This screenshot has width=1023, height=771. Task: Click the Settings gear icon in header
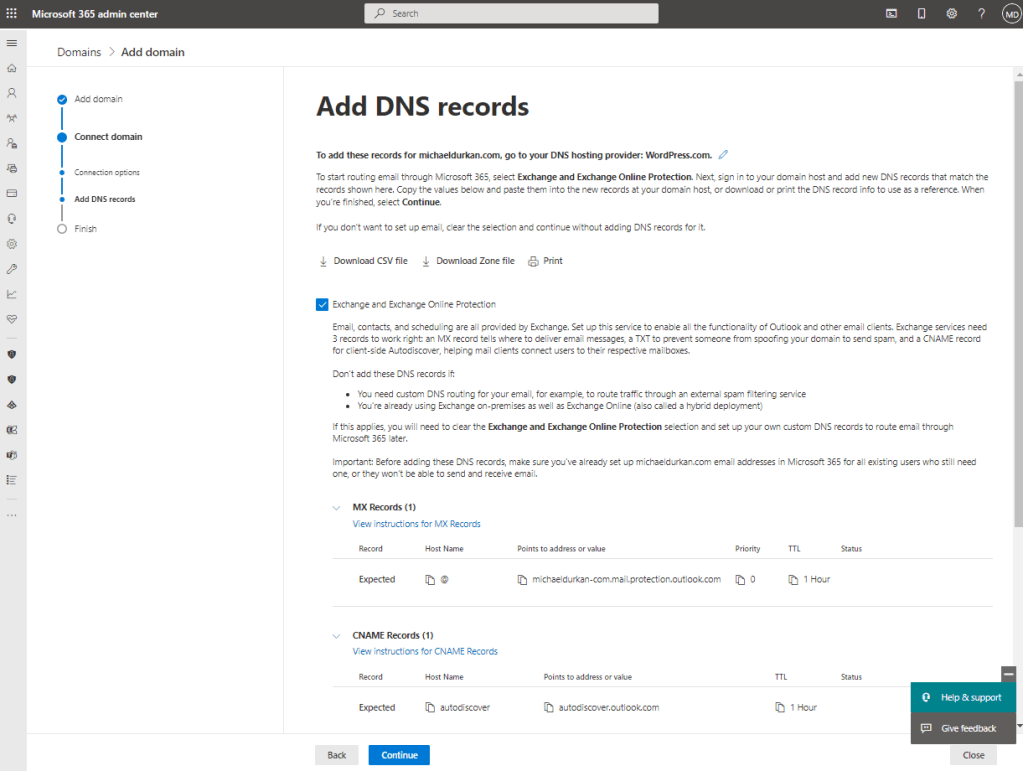951,14
